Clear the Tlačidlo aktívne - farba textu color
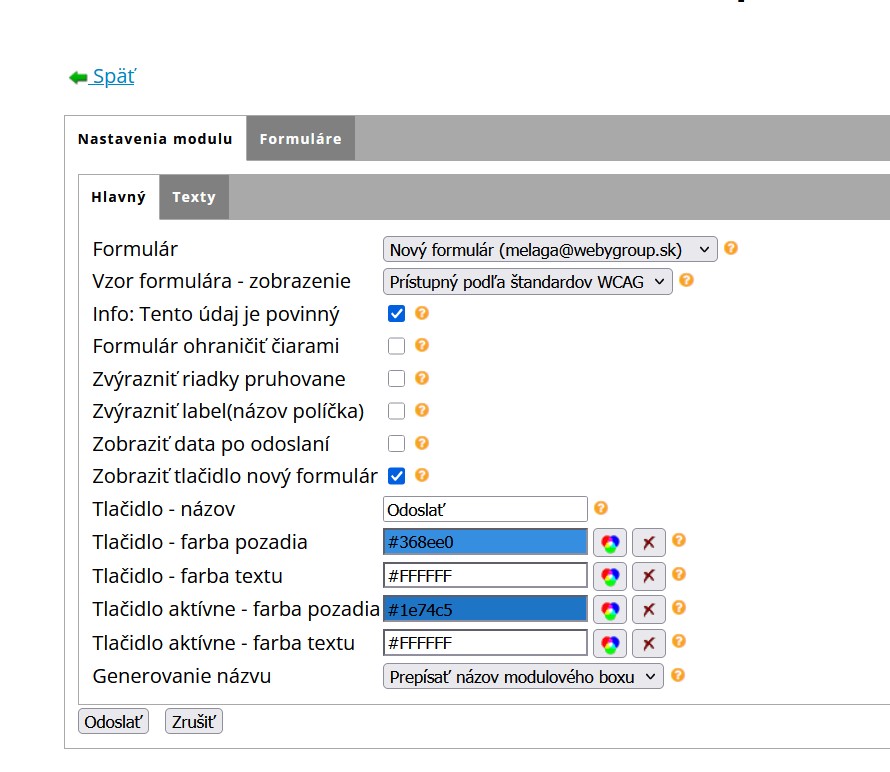 point(648,643)
